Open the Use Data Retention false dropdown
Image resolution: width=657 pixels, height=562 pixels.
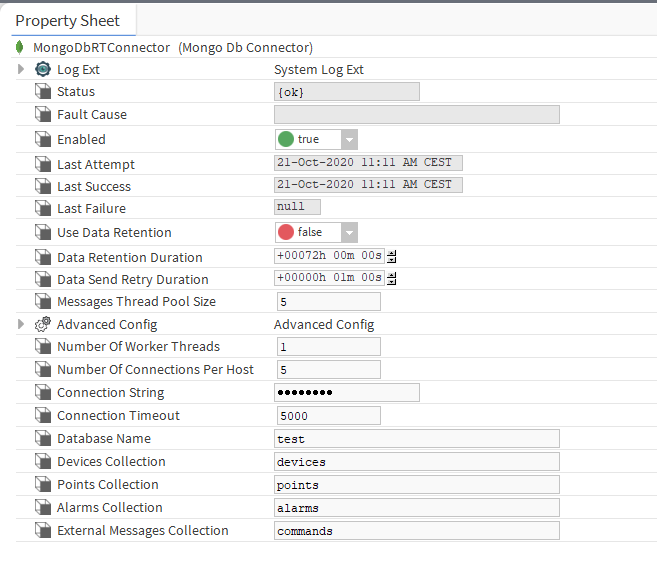(349, 232)
